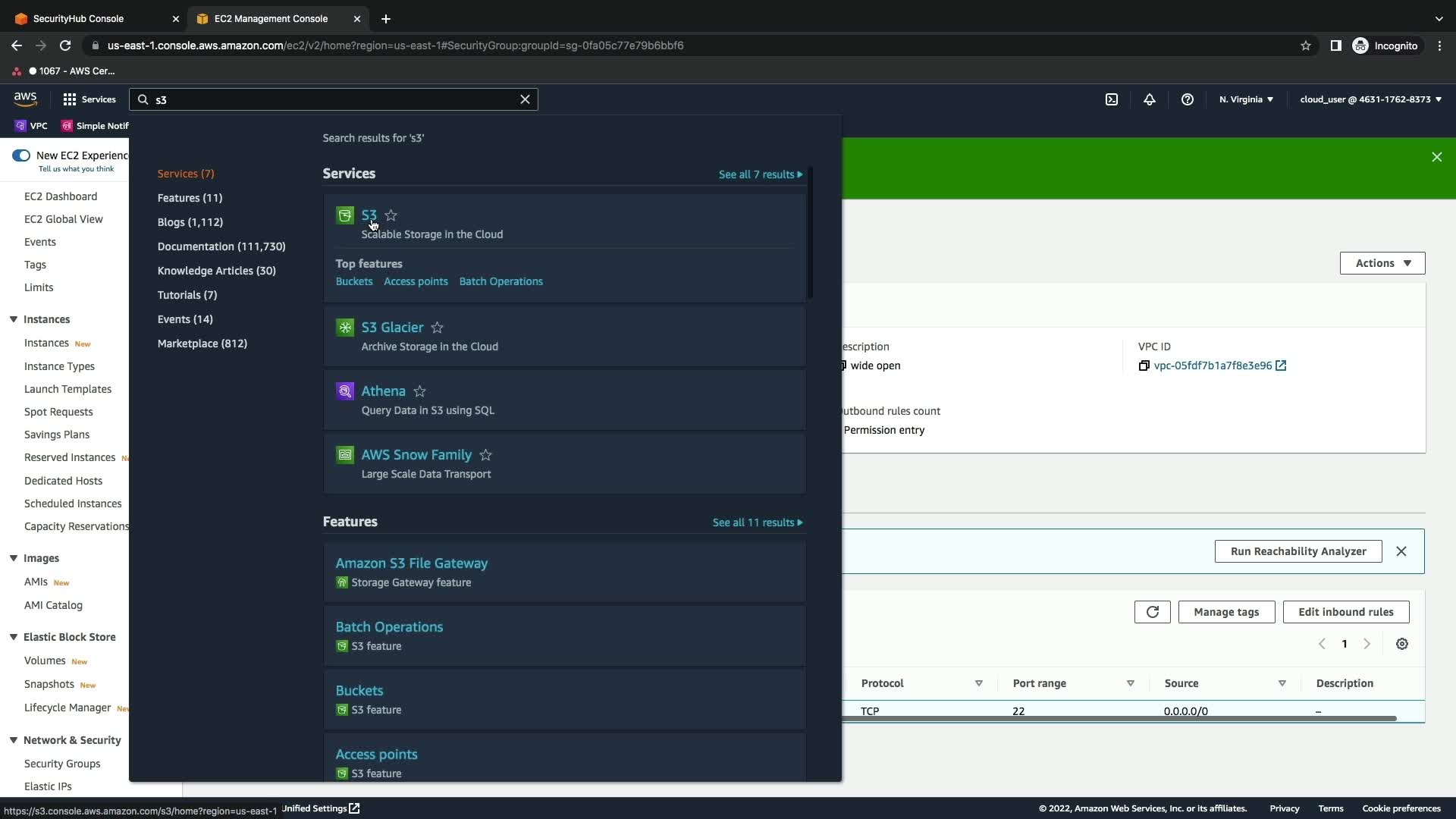Open the notifications bell icon

click(1150, 99)
